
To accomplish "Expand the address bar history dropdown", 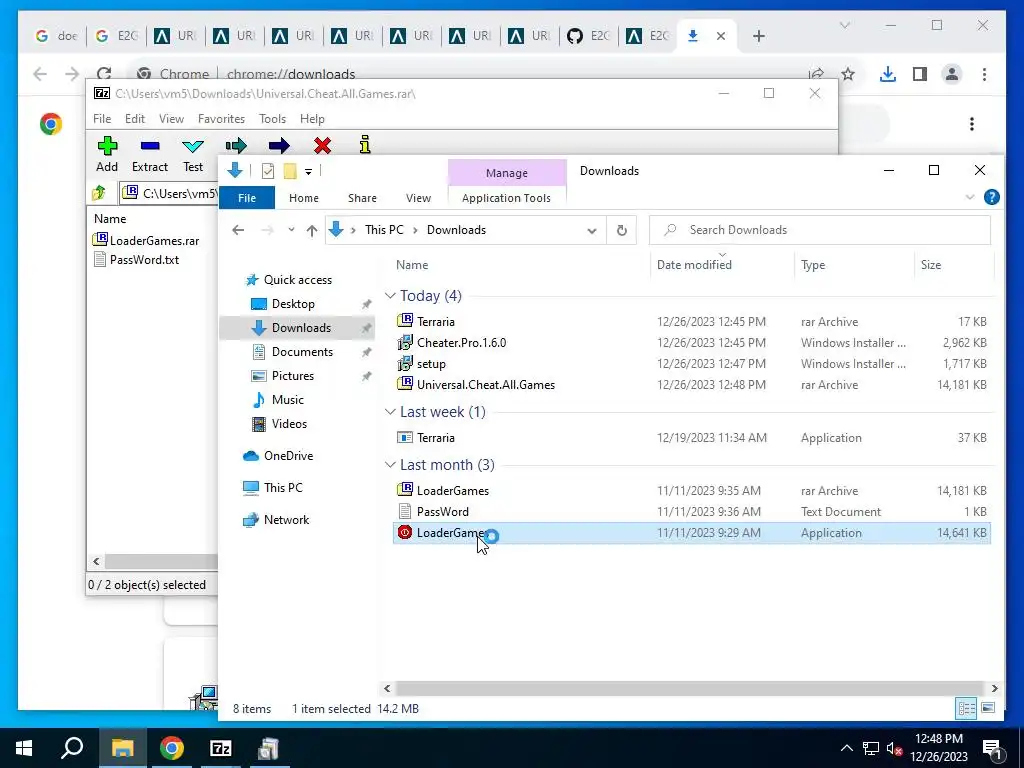I will (592, 231).
